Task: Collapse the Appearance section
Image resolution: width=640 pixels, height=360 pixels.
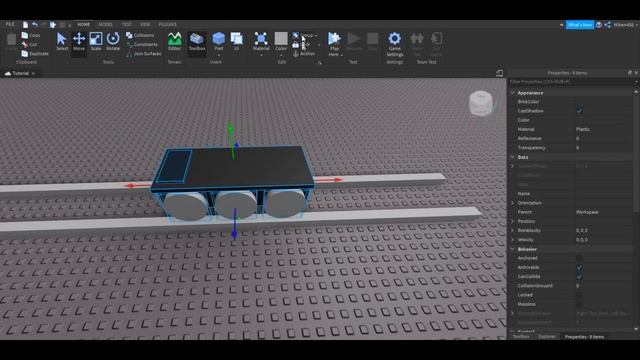Action: coord(513,93)
